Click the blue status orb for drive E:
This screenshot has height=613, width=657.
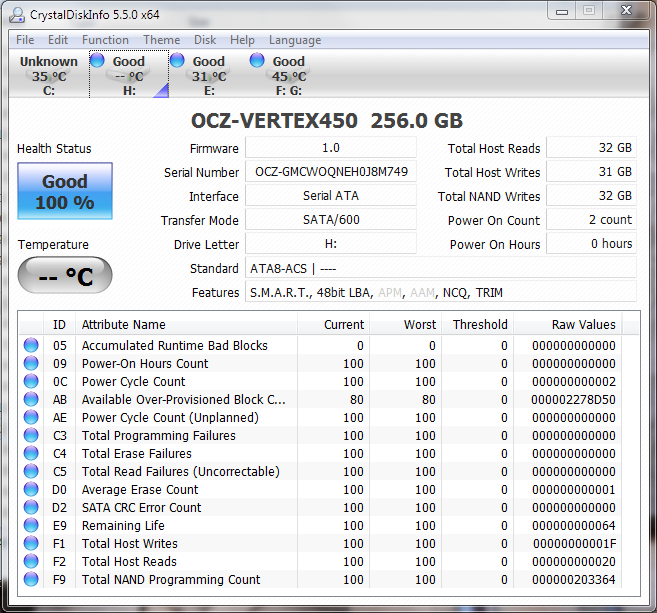click(x=177, y=60)
